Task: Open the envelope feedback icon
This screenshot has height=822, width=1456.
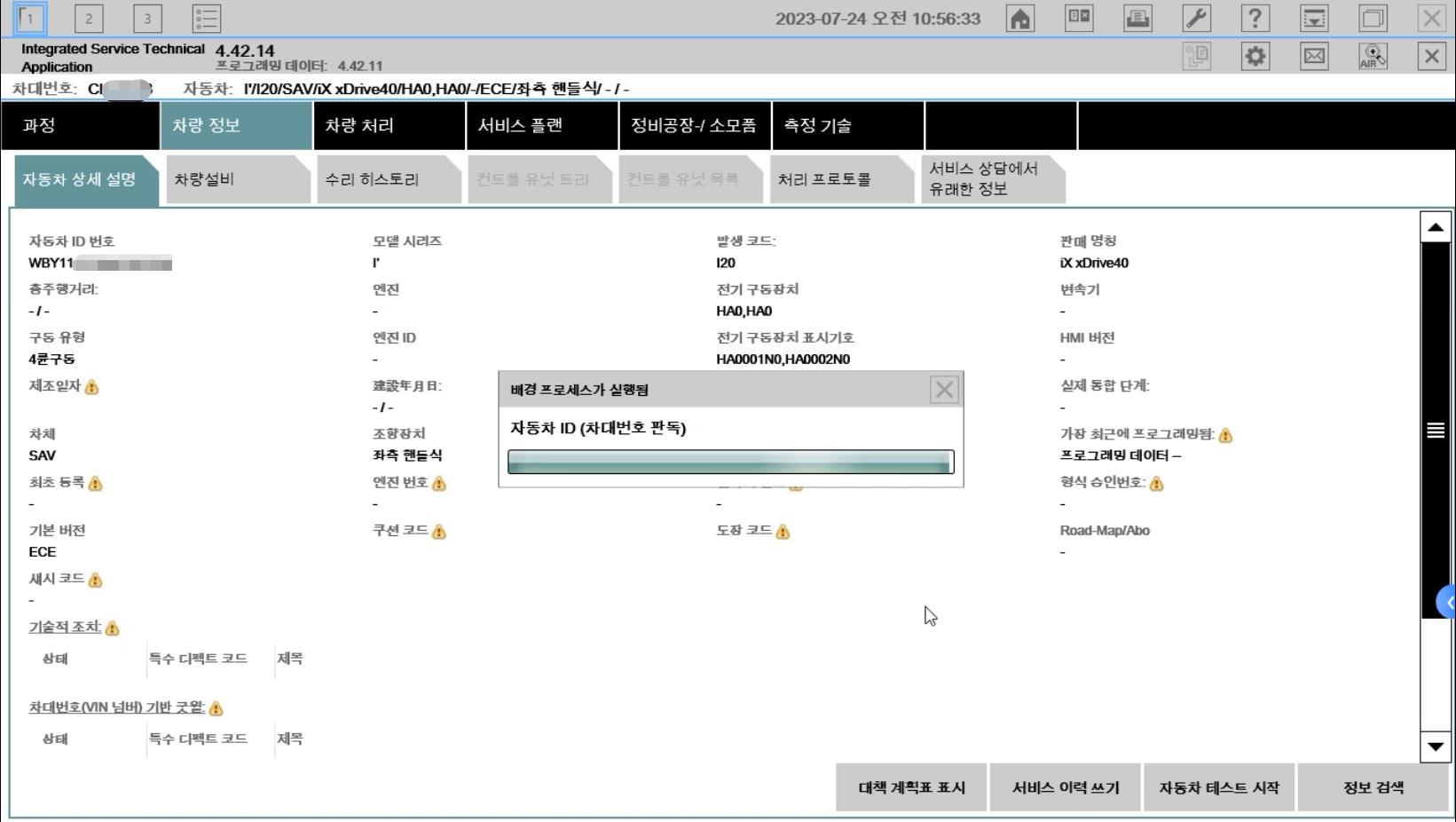Action: [1314, 57]
